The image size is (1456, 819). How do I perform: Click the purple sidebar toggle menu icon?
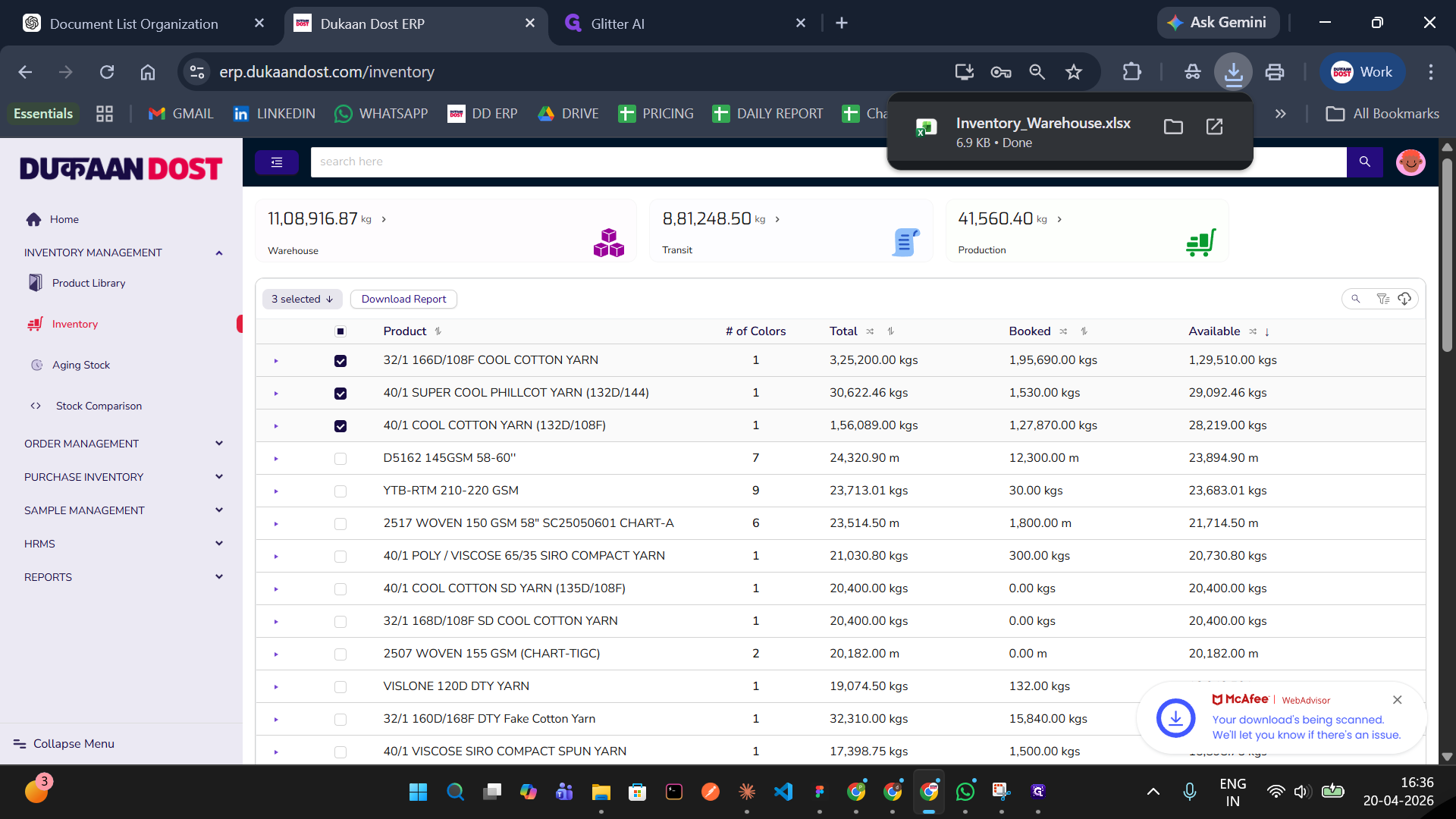[x=276, y=162]
